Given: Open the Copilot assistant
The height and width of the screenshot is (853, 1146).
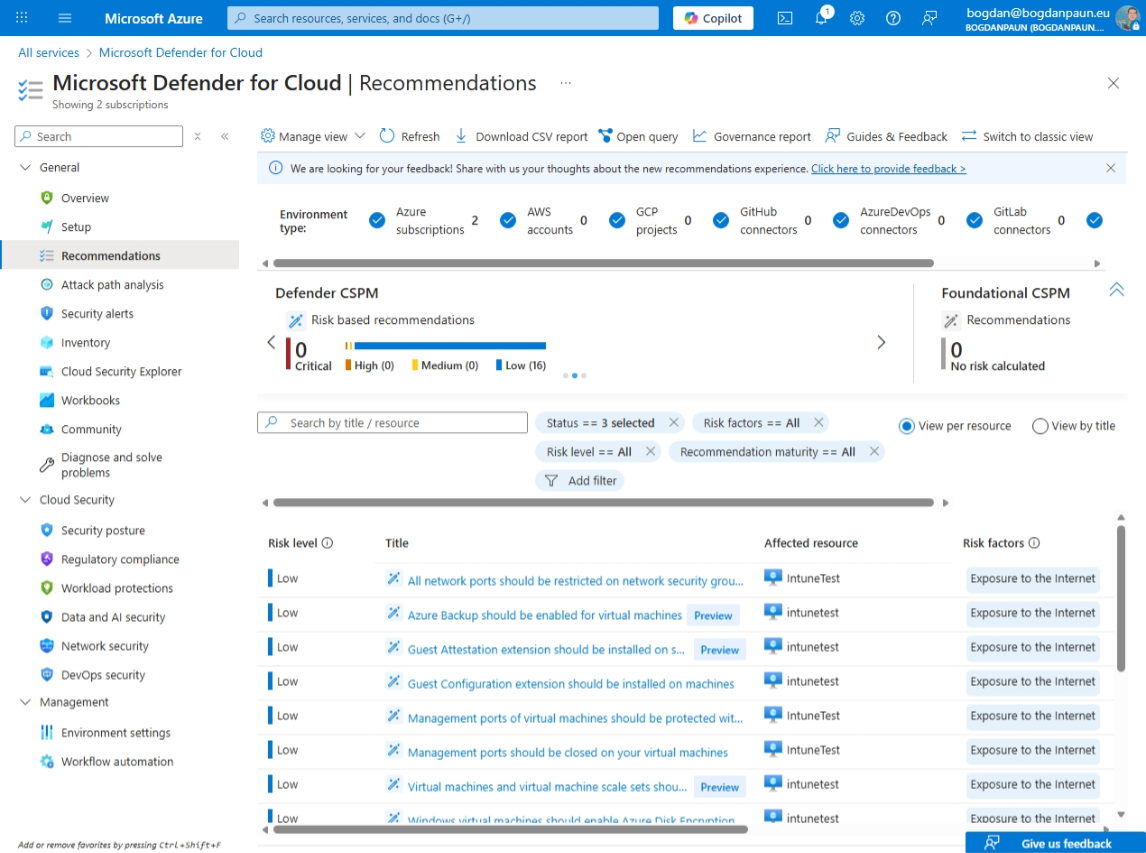Looking at the screenshot, I should (712, 18).
